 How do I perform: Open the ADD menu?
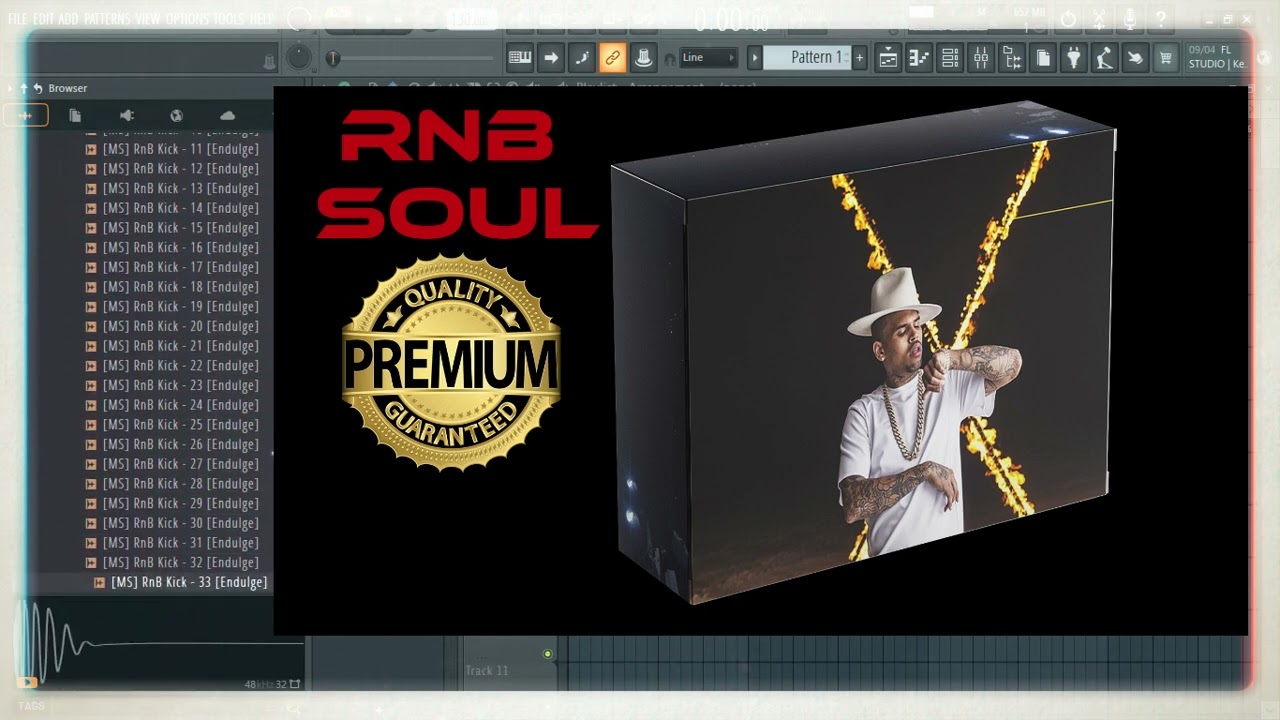pos(68,19)
